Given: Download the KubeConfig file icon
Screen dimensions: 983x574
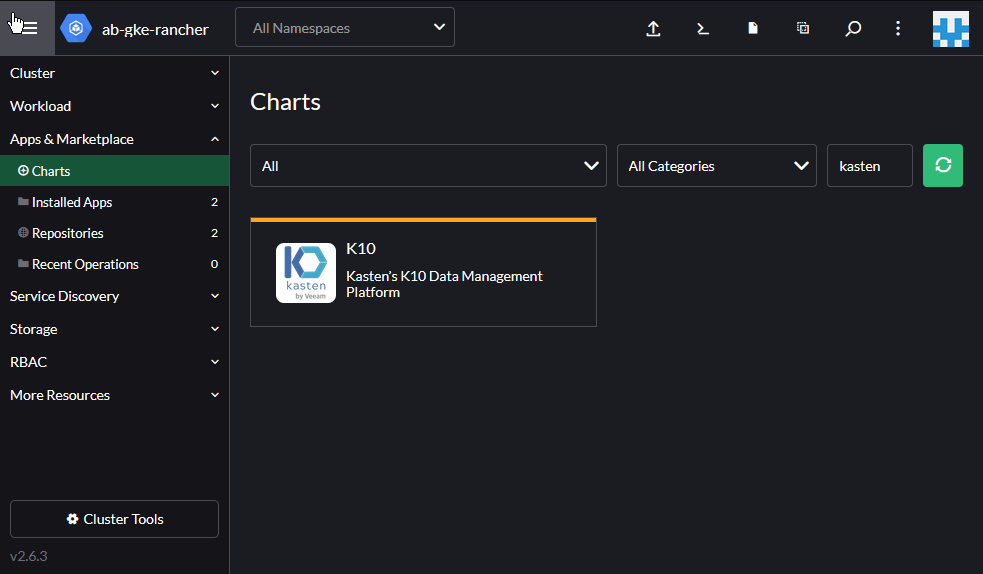Looking at the screenshot, I should pos(753,29).
